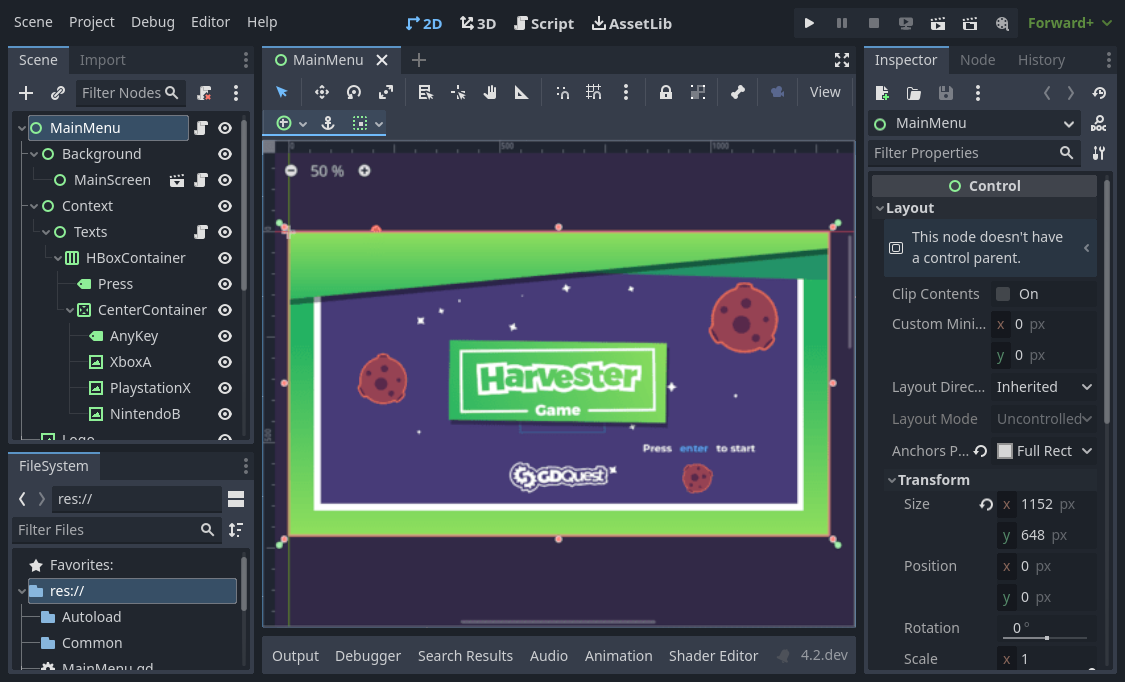The image size is (1125, 682).
Task: Open the Debug menu
Action: click(x=153, y=21)
